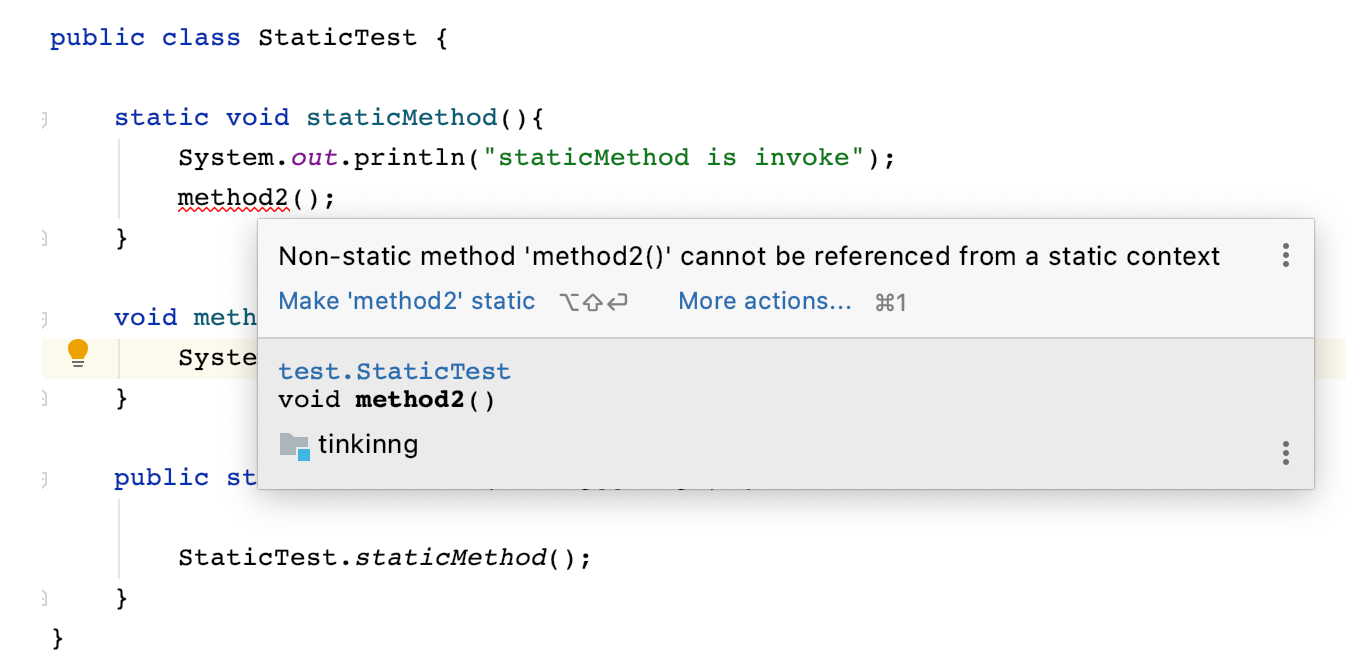Image resolution: width=1372 pixels, height=666 pixels.
Task: Click the italic staticMethod() call in main
Action: (449, 557)
